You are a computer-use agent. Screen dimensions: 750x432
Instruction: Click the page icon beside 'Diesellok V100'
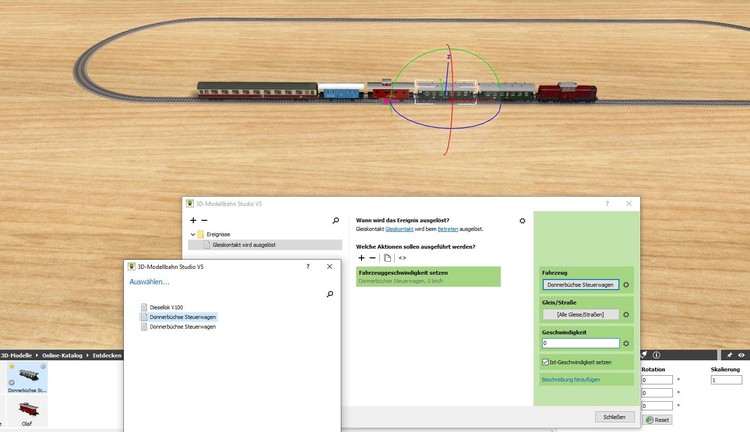[x=144, y=307]
